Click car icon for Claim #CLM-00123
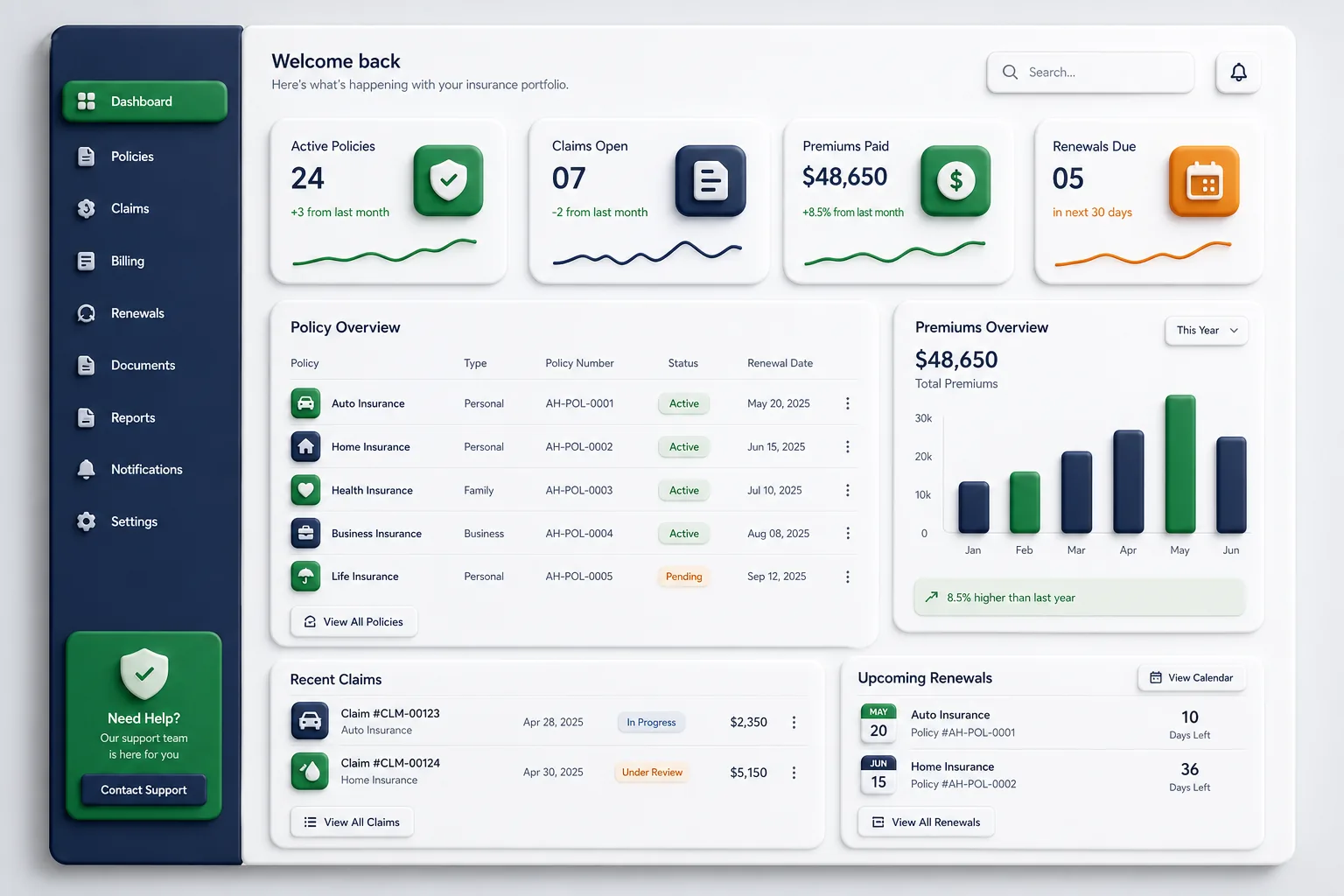The width and height of the screenshot is (1344, 896). (x=310, y=721)
